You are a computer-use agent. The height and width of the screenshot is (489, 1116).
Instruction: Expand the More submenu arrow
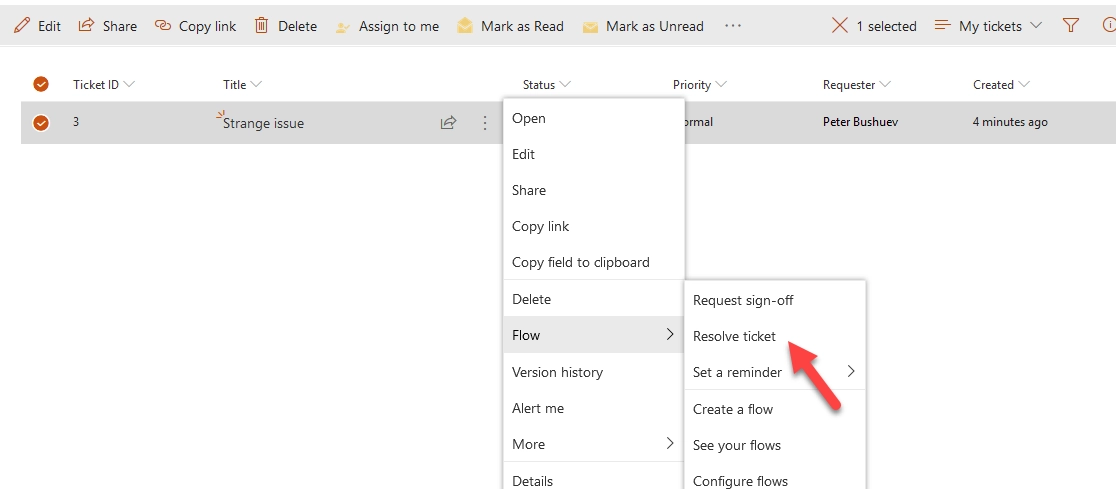669,443
